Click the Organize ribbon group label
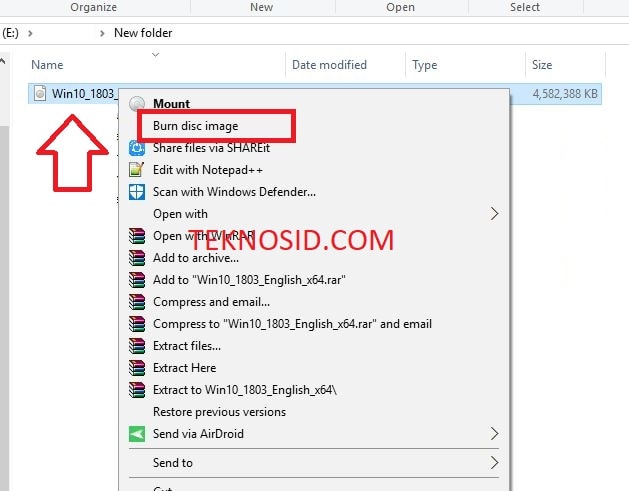The height and width of the screenshot is (491, 629). click(x=93, y=7)
